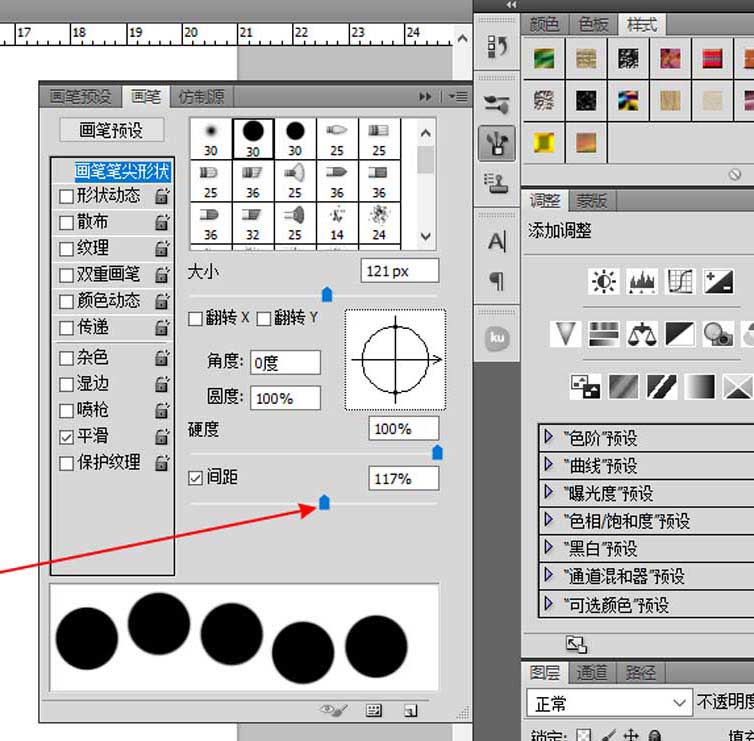Select 画笔笔尖形状 in the list
Viewport: 754px width, 741px height.
122,171
